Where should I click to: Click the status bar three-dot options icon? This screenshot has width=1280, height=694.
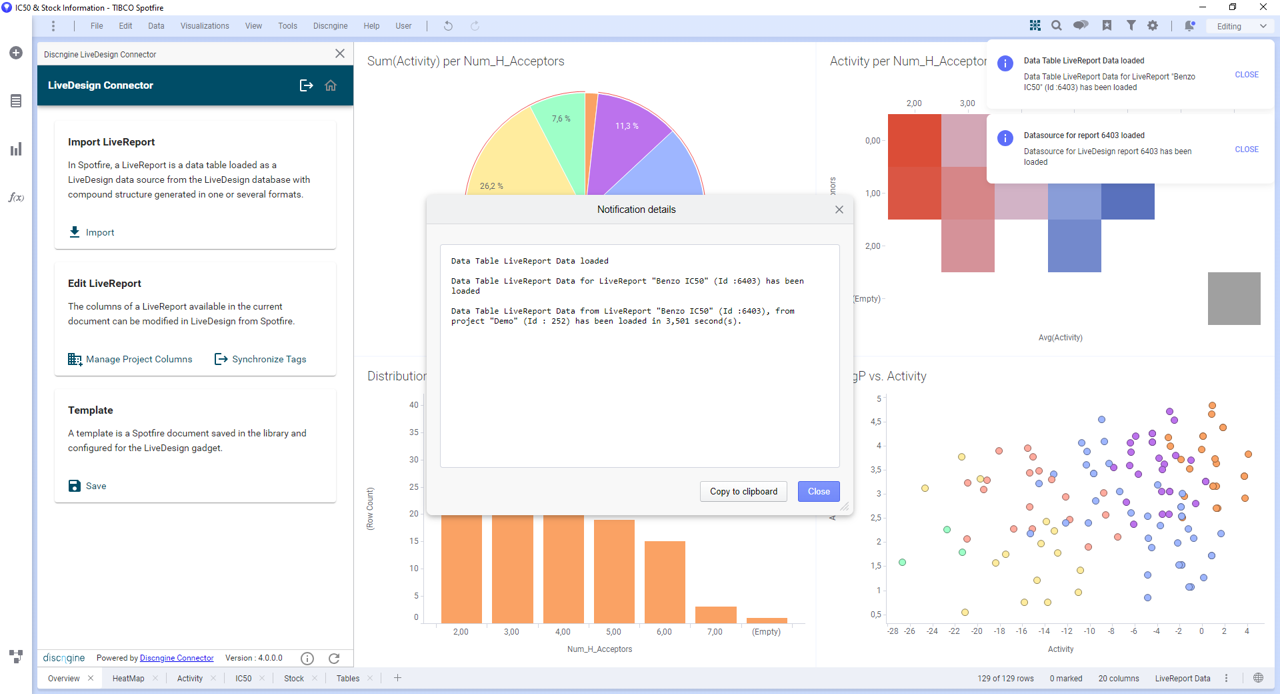[x=1227, y=678]
